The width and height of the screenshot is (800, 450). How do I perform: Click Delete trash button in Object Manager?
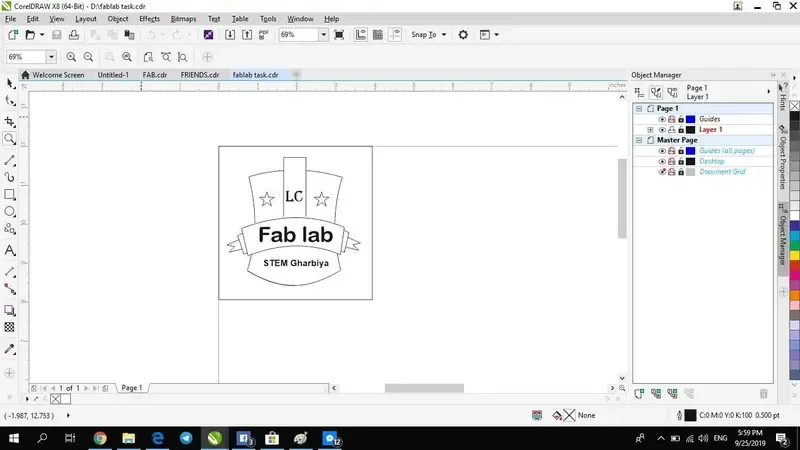[763, 393]
